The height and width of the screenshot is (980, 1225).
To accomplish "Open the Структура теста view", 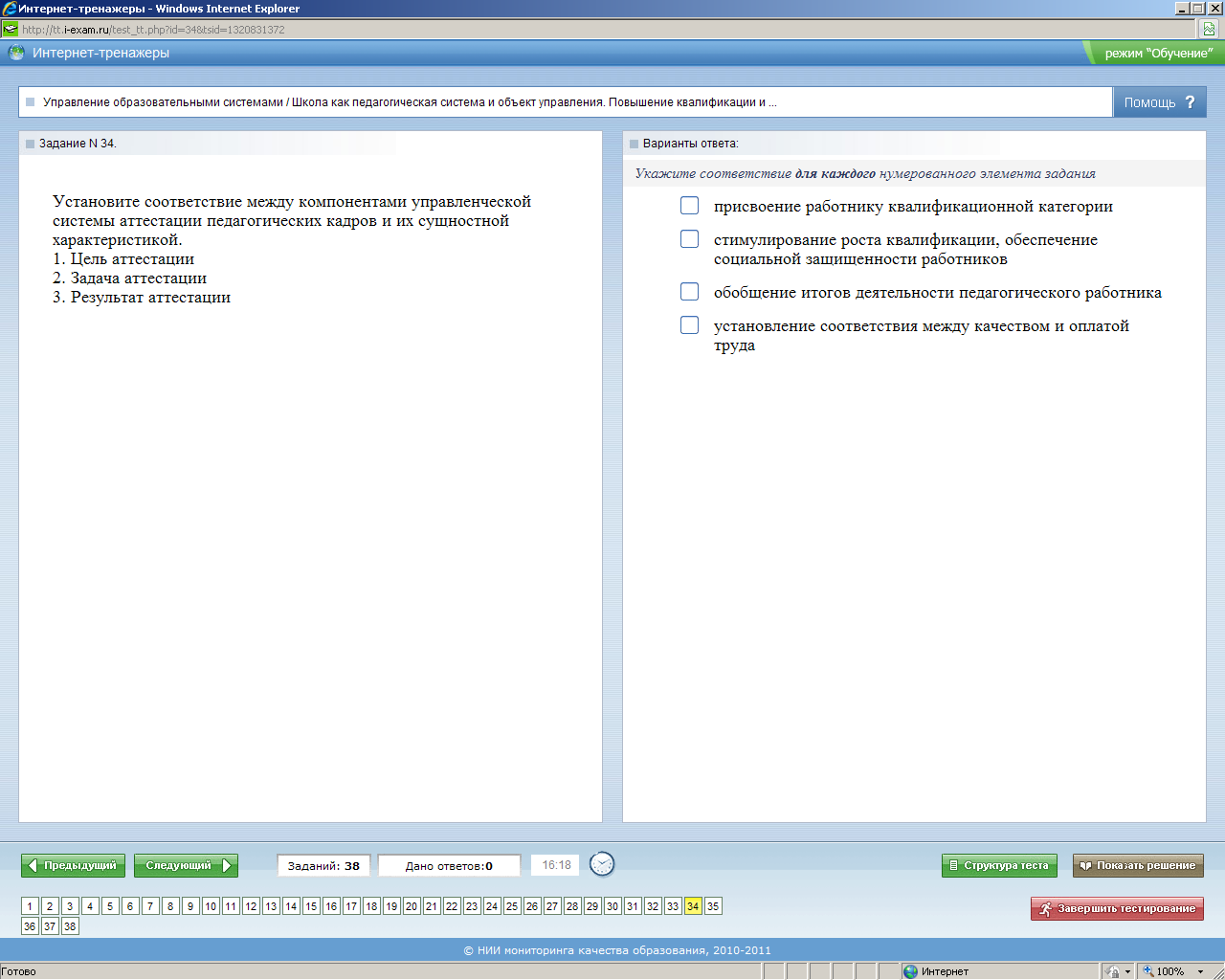I will (x=999, y=865).
